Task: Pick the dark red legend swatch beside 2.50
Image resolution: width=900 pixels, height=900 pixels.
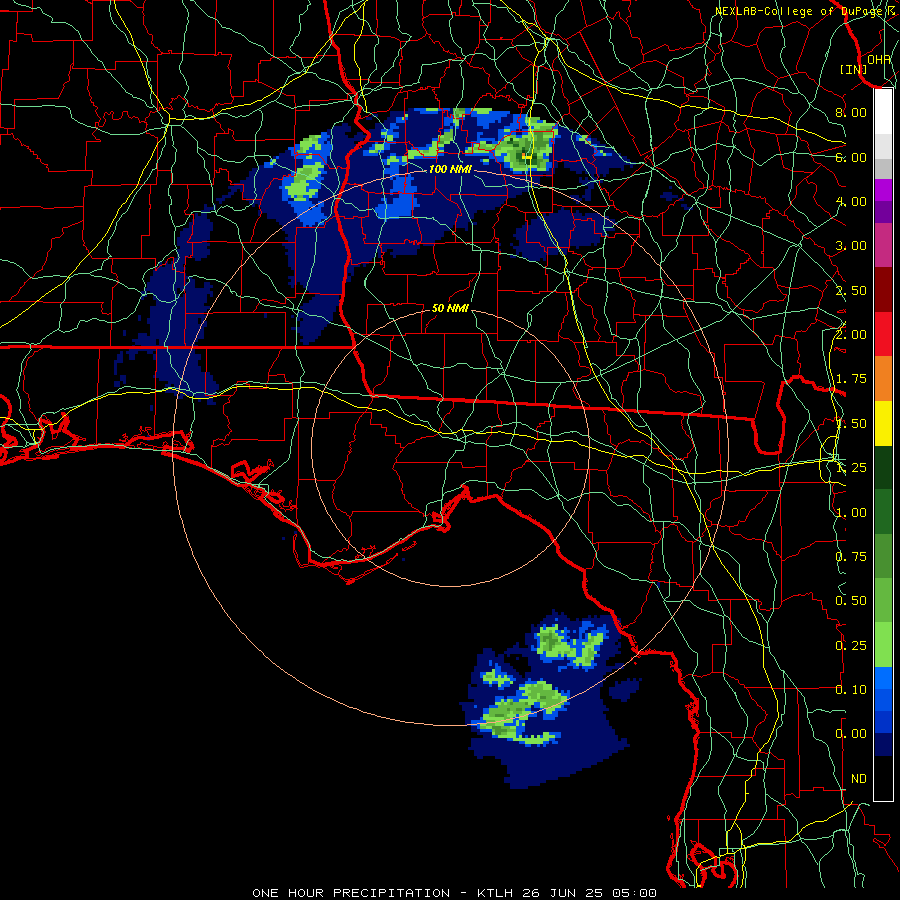Action: pyautogui.click(x=883, y=290)
